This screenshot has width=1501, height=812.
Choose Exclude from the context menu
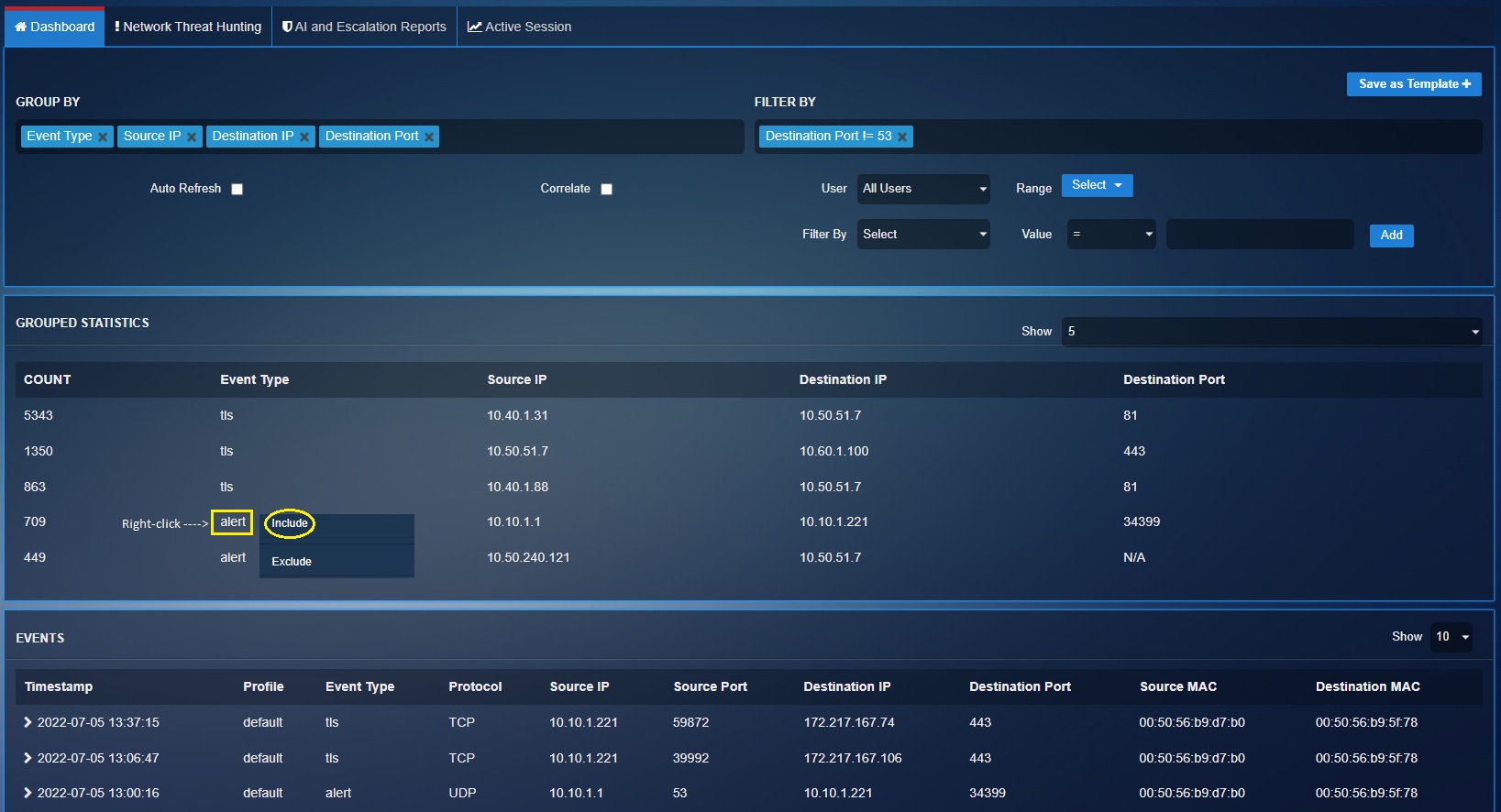[292, 562]
